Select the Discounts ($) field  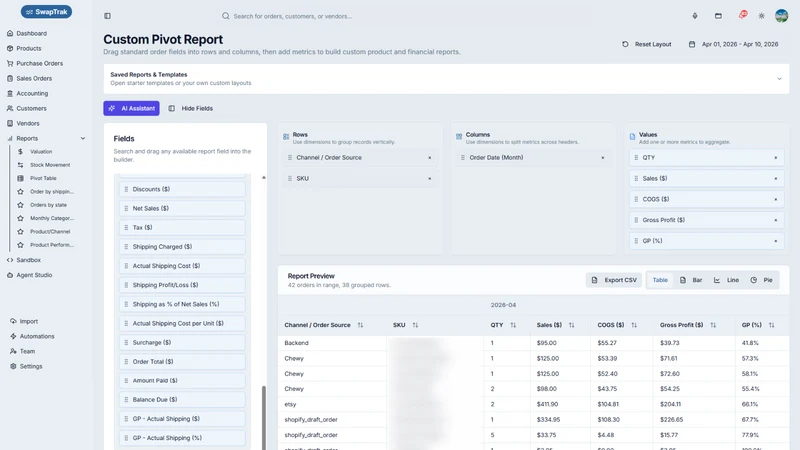click(182, 189)
